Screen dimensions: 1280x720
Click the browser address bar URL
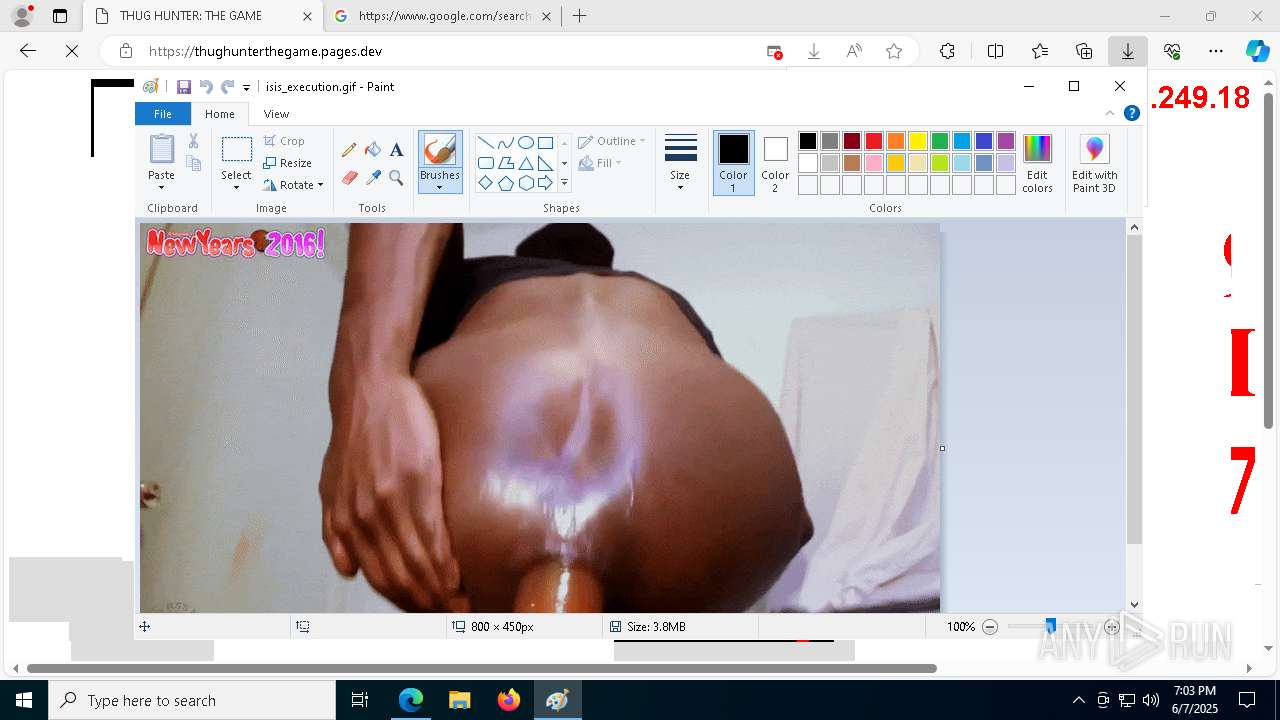(x=266, y=51)
